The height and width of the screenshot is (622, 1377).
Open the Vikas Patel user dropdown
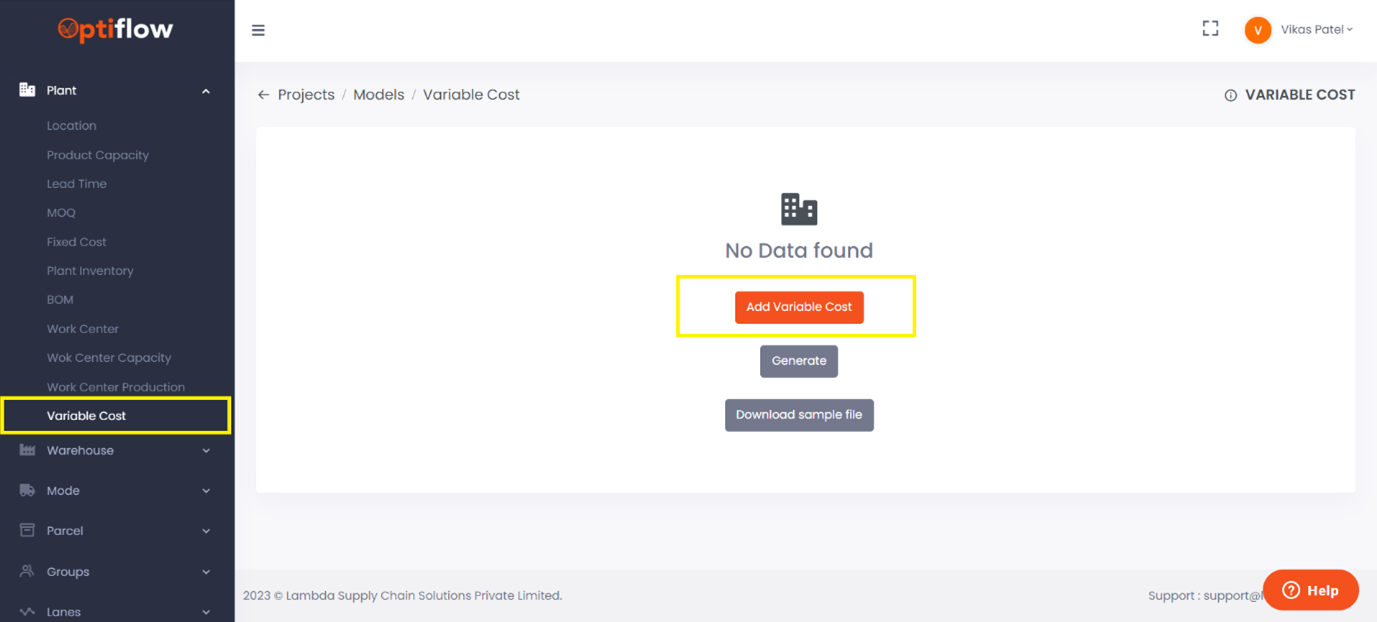coord(1316,30)
